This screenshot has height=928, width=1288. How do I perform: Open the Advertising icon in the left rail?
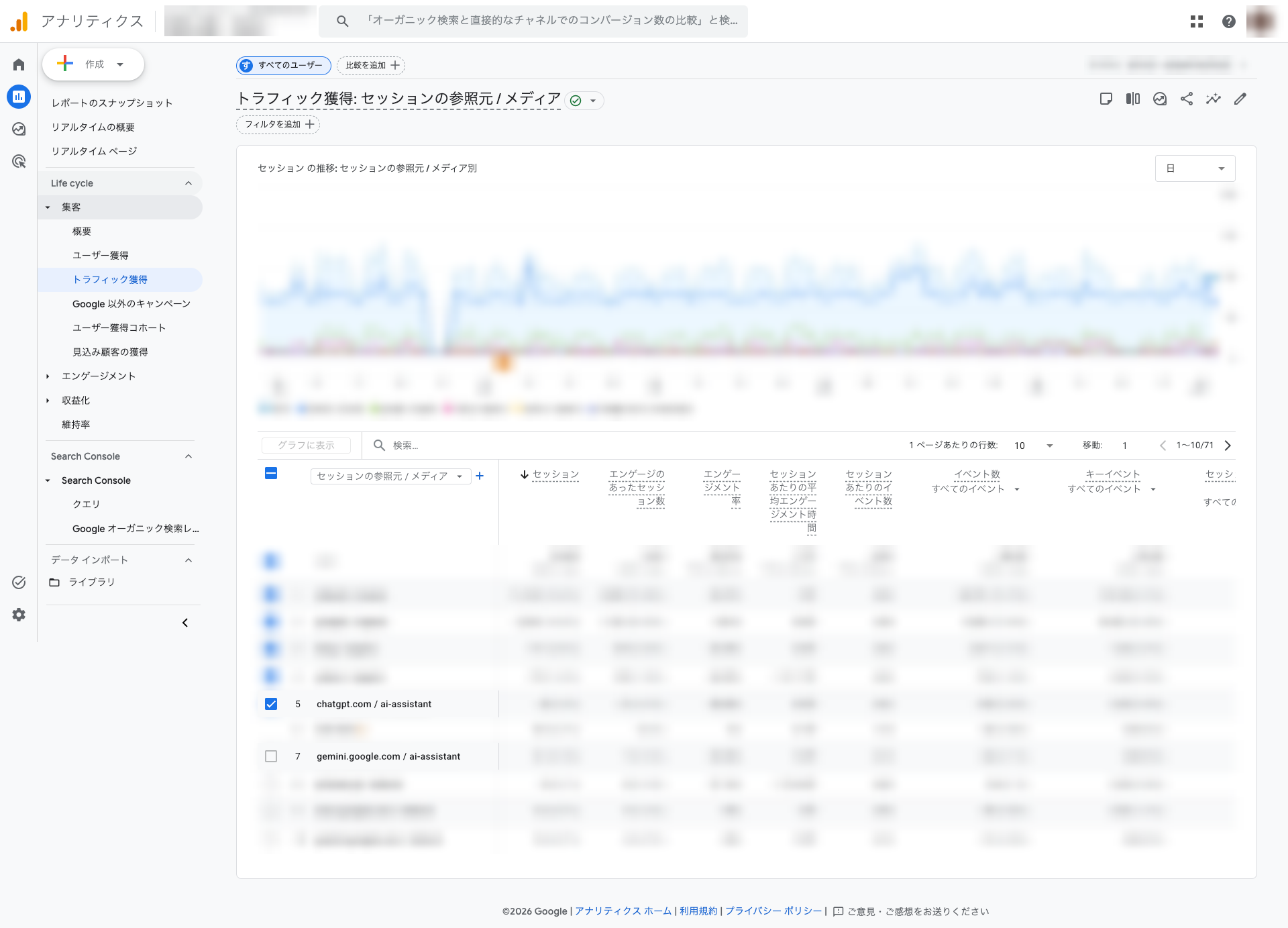[x=19, y=161]
